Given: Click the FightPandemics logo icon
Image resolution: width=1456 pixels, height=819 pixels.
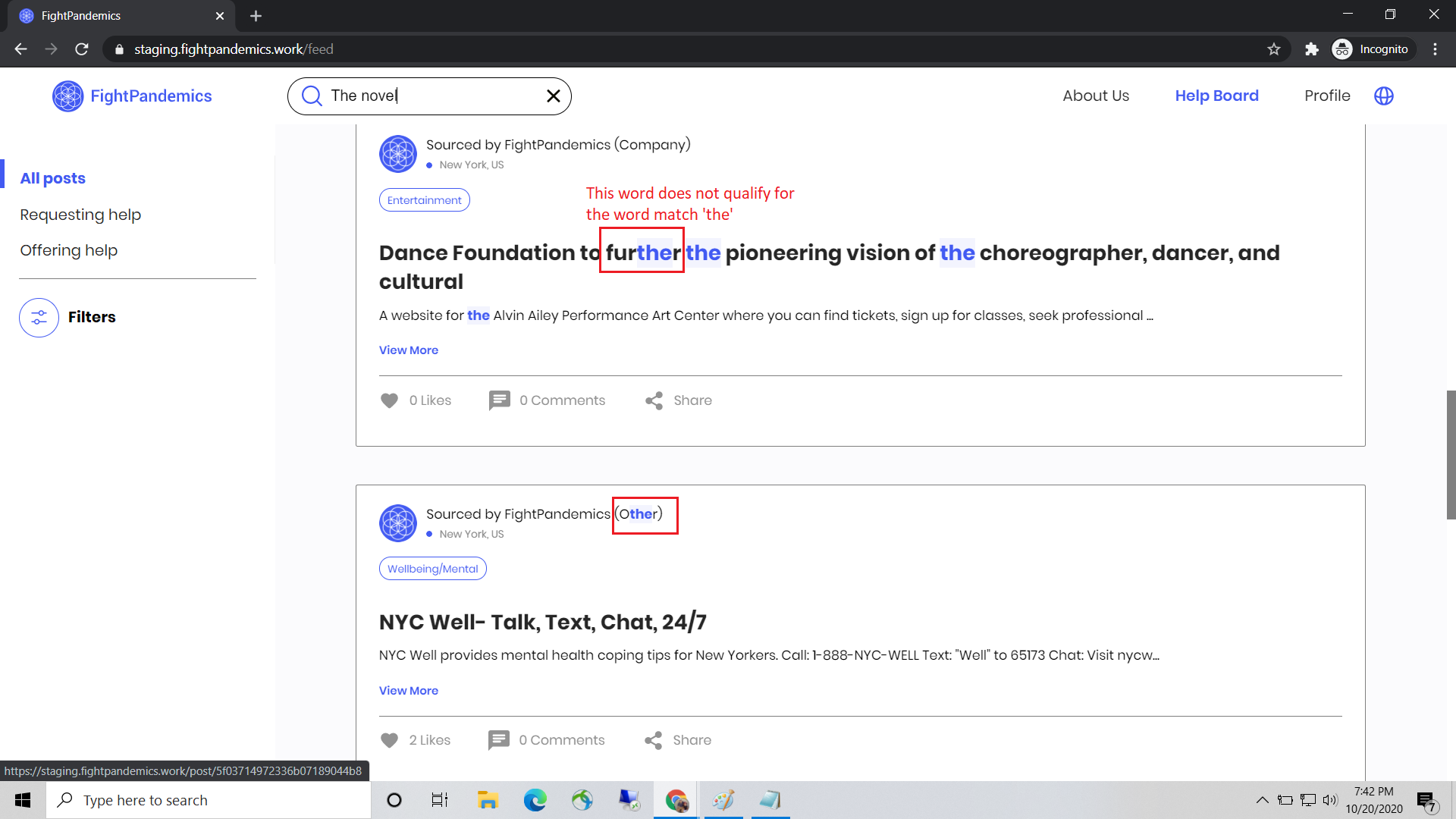Looking at the screenshot, I should point(67,96).
